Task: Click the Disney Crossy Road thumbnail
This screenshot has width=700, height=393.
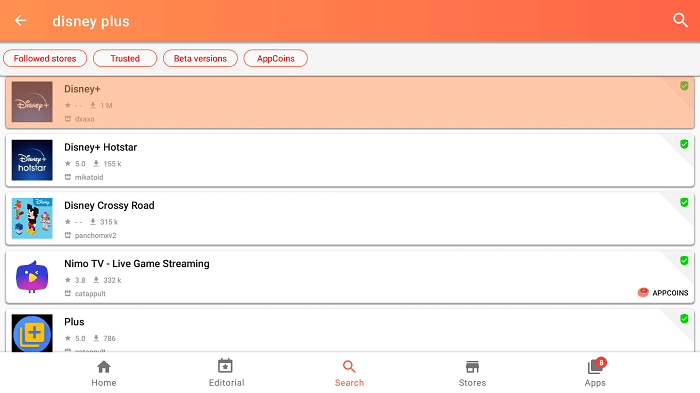Action: [32, 218]
